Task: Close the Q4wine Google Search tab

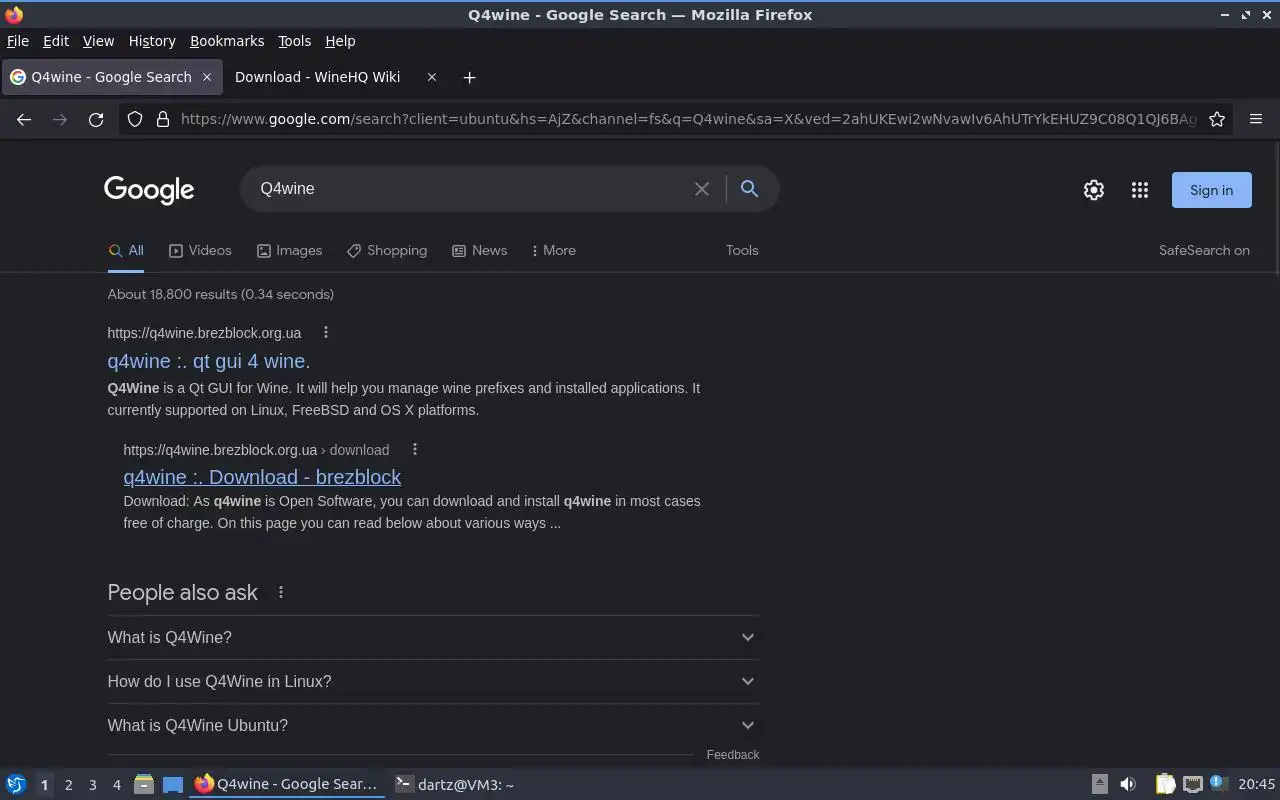Action: 207,77
